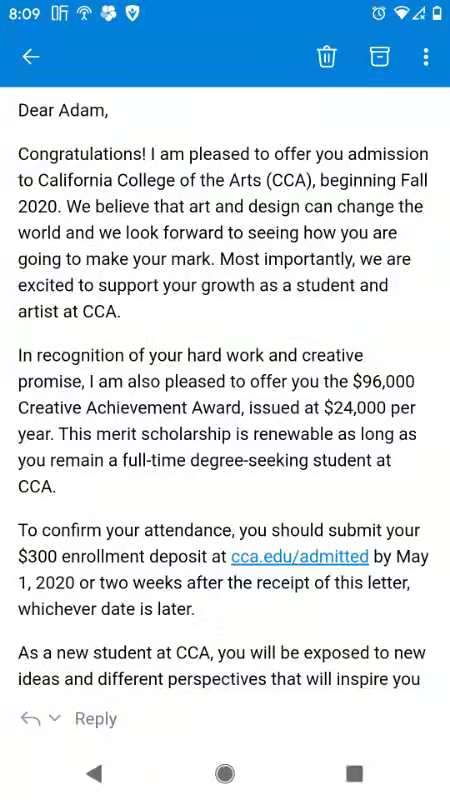450x800 pixels.
Task: Tap the battery indicator icon
Action: (437, 14)
